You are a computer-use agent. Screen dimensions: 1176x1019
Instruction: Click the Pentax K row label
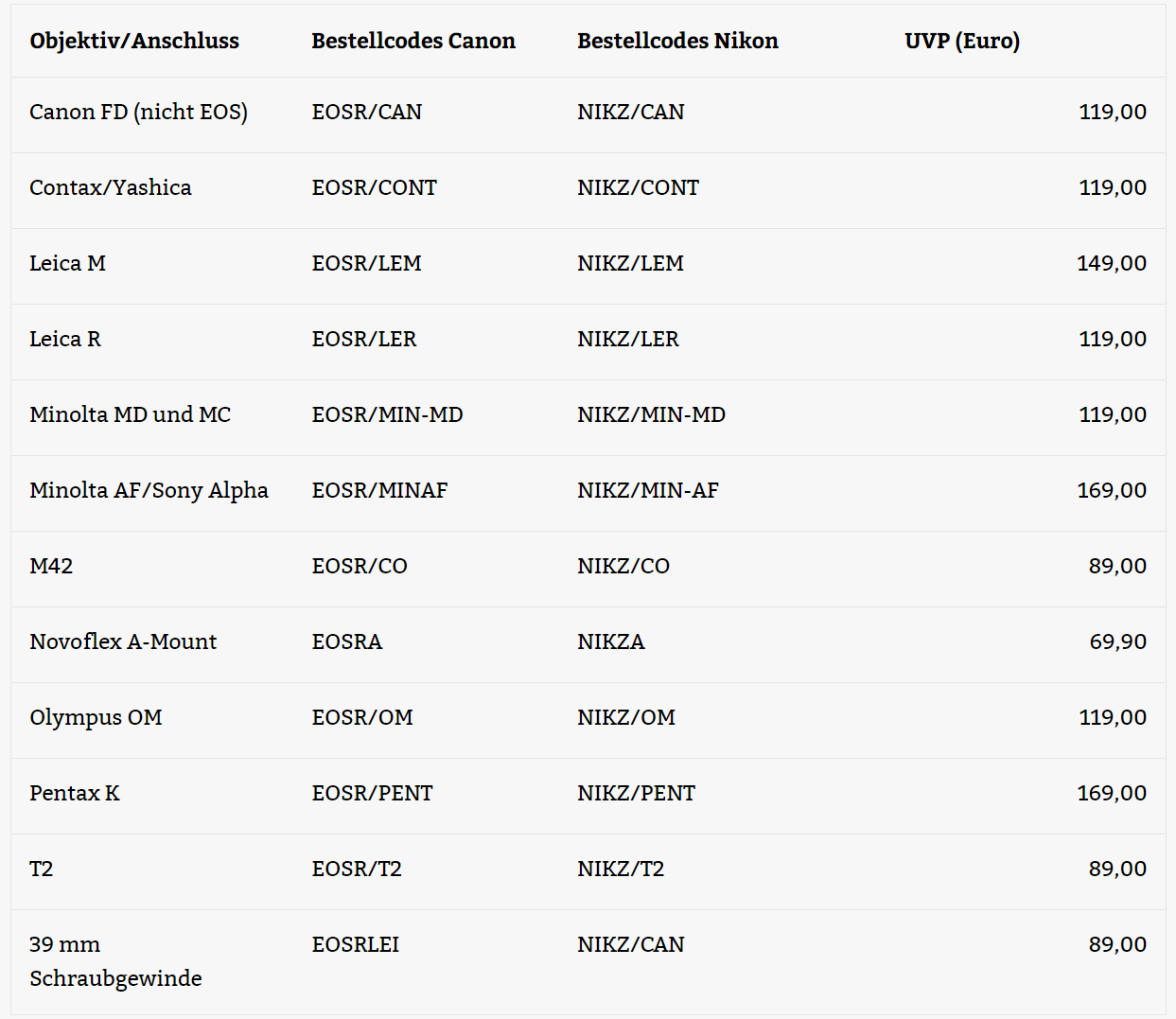75,793
